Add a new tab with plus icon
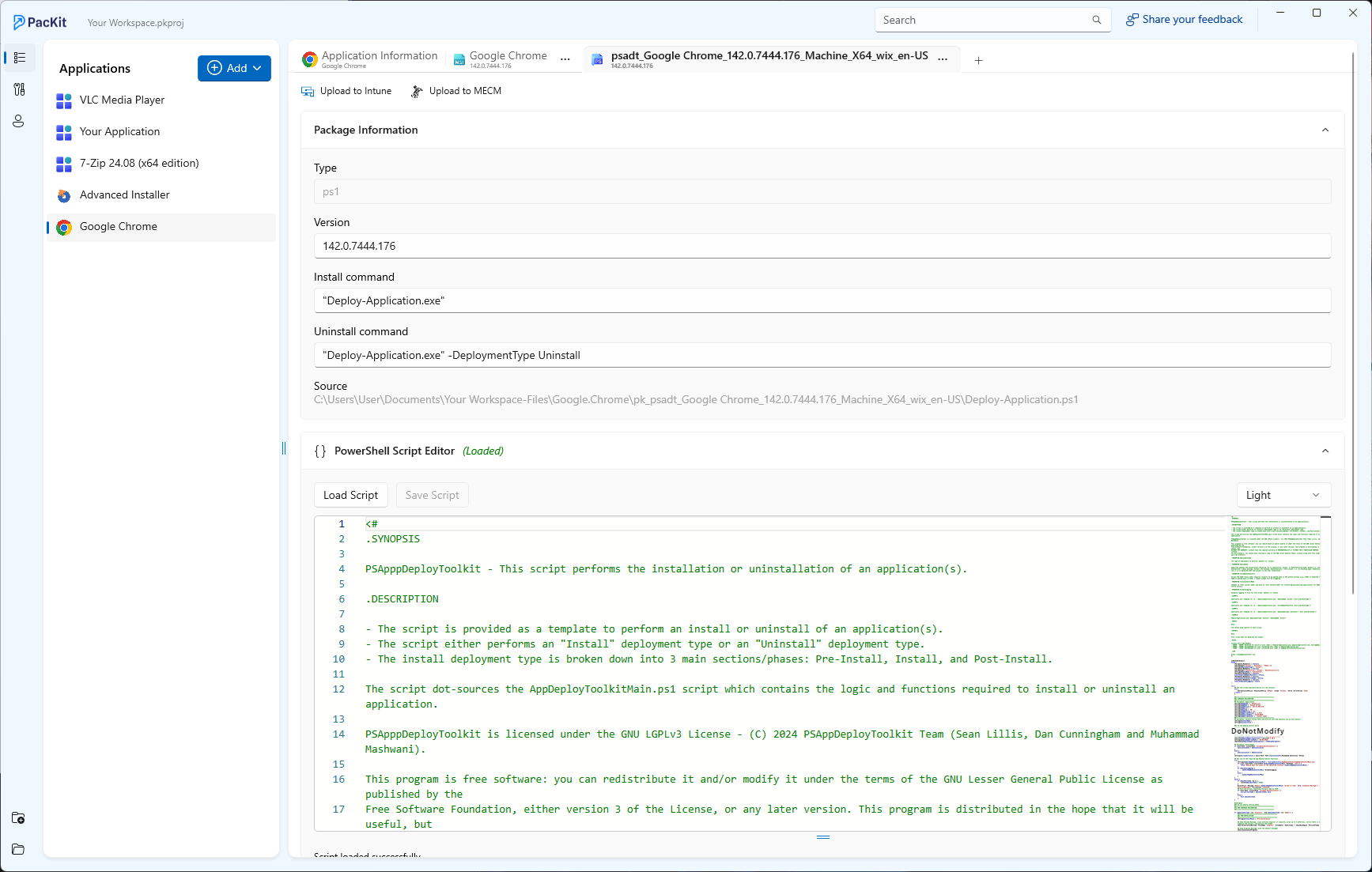This screenshot has width=1372, height=872. click(x=978, y=61)
